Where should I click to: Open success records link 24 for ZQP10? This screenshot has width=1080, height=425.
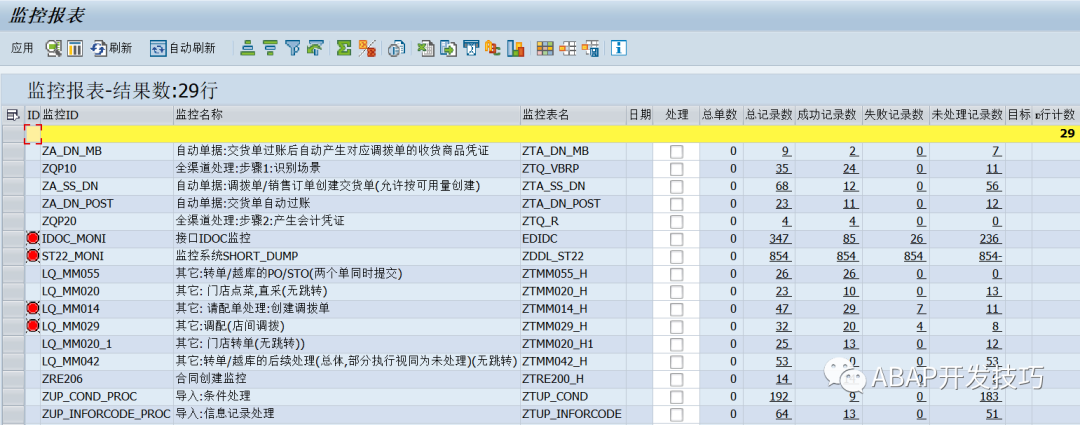pos(850,168)
